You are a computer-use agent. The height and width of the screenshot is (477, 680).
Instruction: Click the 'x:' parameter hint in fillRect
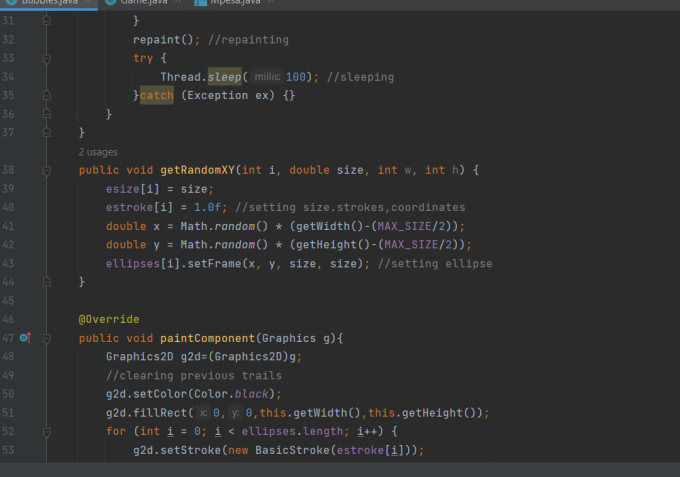[x=203, y=412]
